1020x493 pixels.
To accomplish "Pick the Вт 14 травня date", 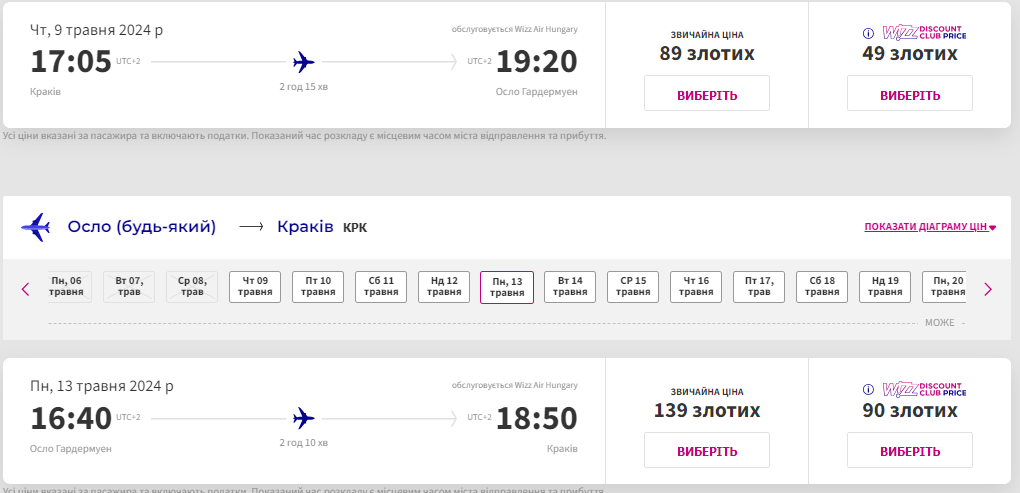I will (570, 287).
